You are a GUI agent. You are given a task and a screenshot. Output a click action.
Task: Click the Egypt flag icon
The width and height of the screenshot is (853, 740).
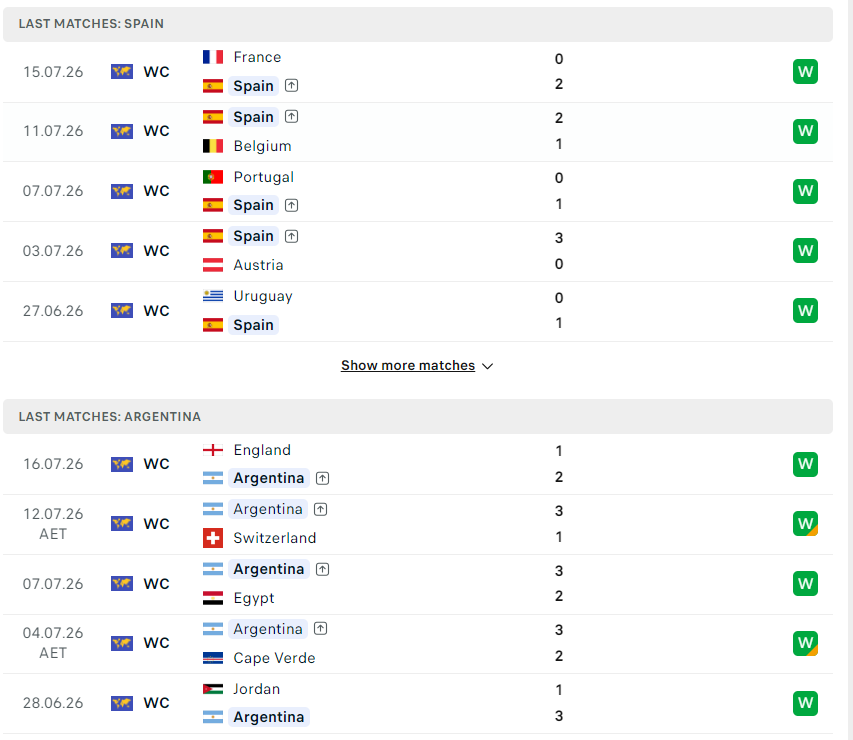click(x=213, y=598)
